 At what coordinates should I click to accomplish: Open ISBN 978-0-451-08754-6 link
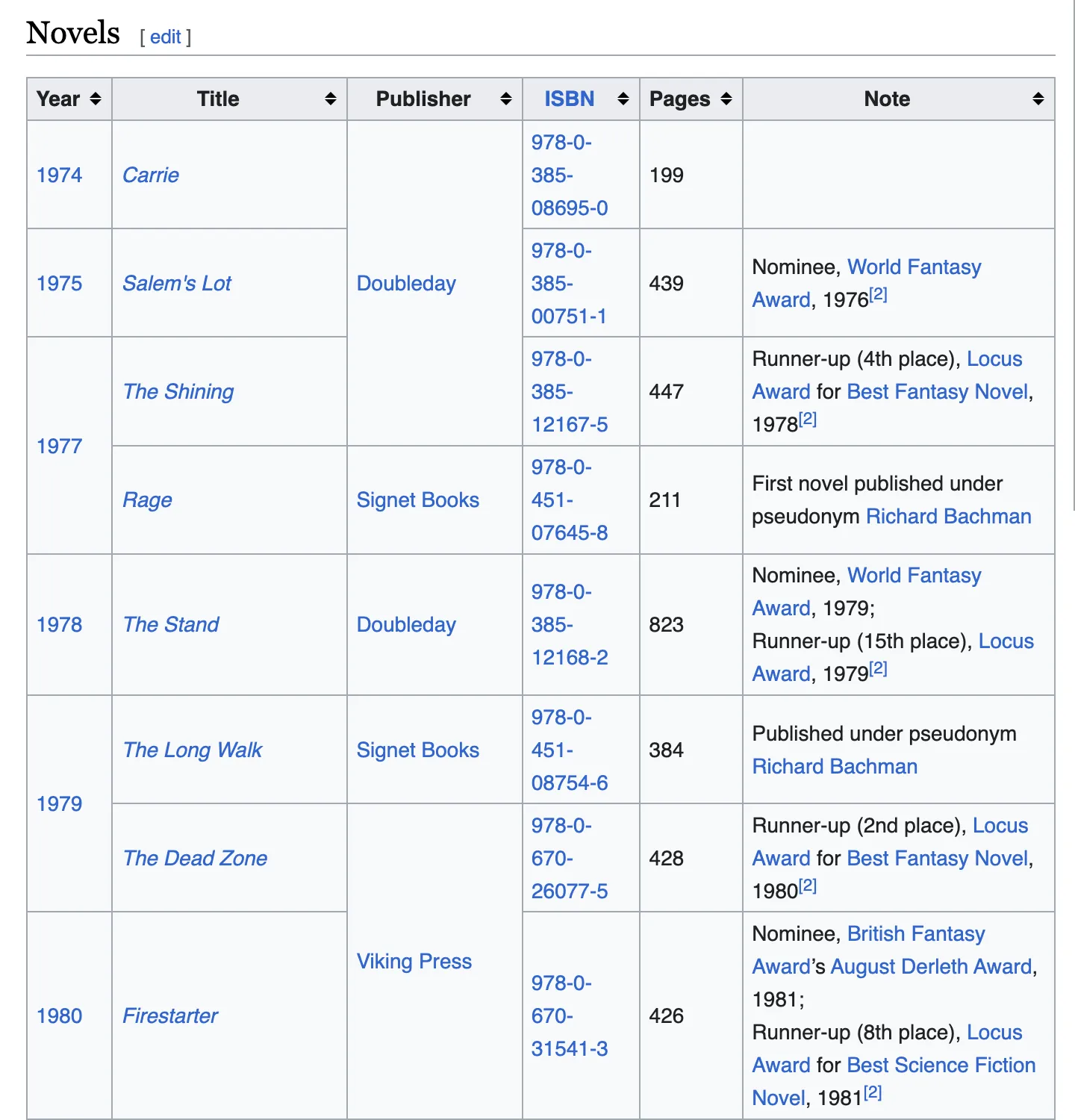tap(570, 750)
